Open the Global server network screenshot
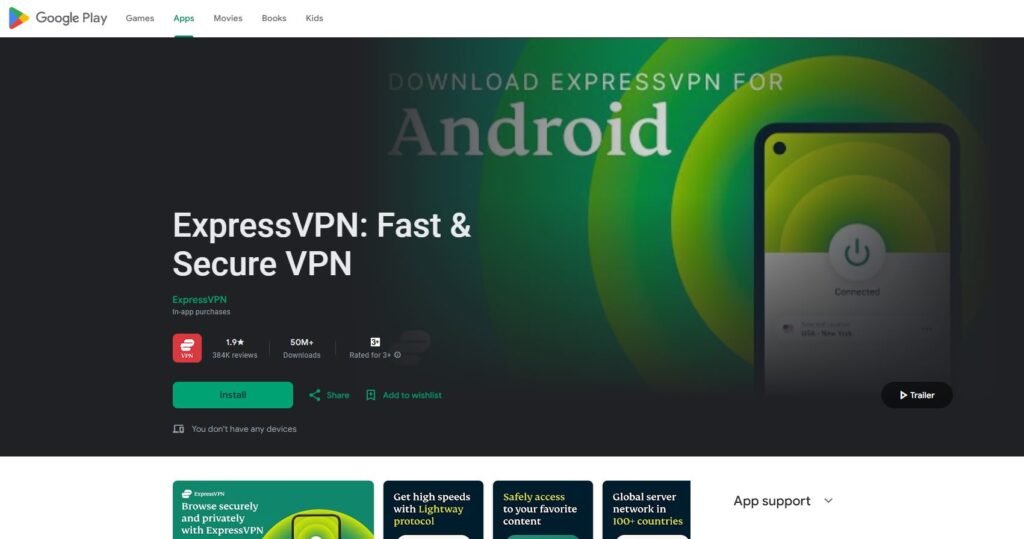1024x539 pixels. 647,510
